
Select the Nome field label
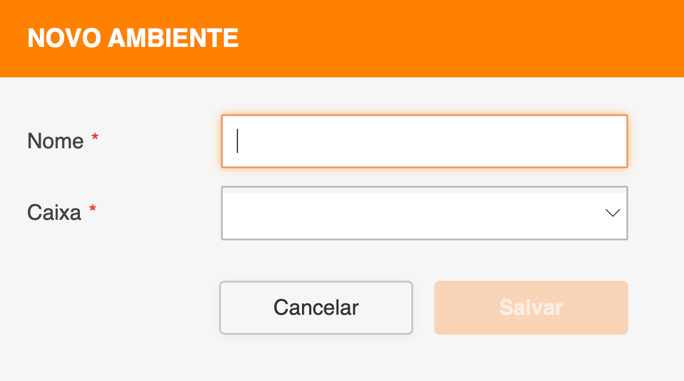click(x=55, y=141)
